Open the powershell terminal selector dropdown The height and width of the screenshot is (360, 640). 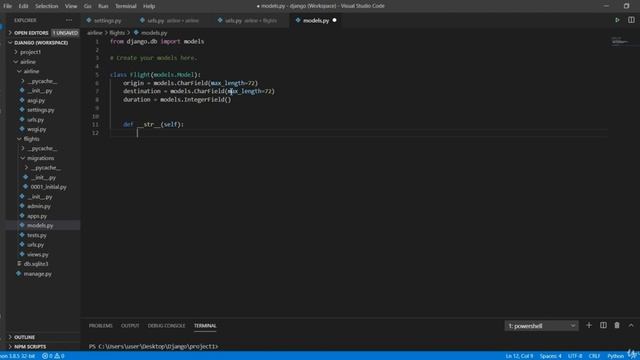(541, 326)
